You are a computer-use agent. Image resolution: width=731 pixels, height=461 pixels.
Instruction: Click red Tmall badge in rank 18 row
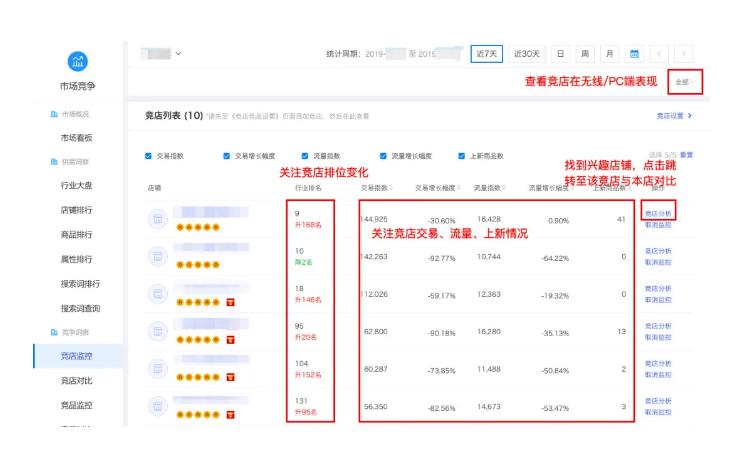[x=230, y=302]
